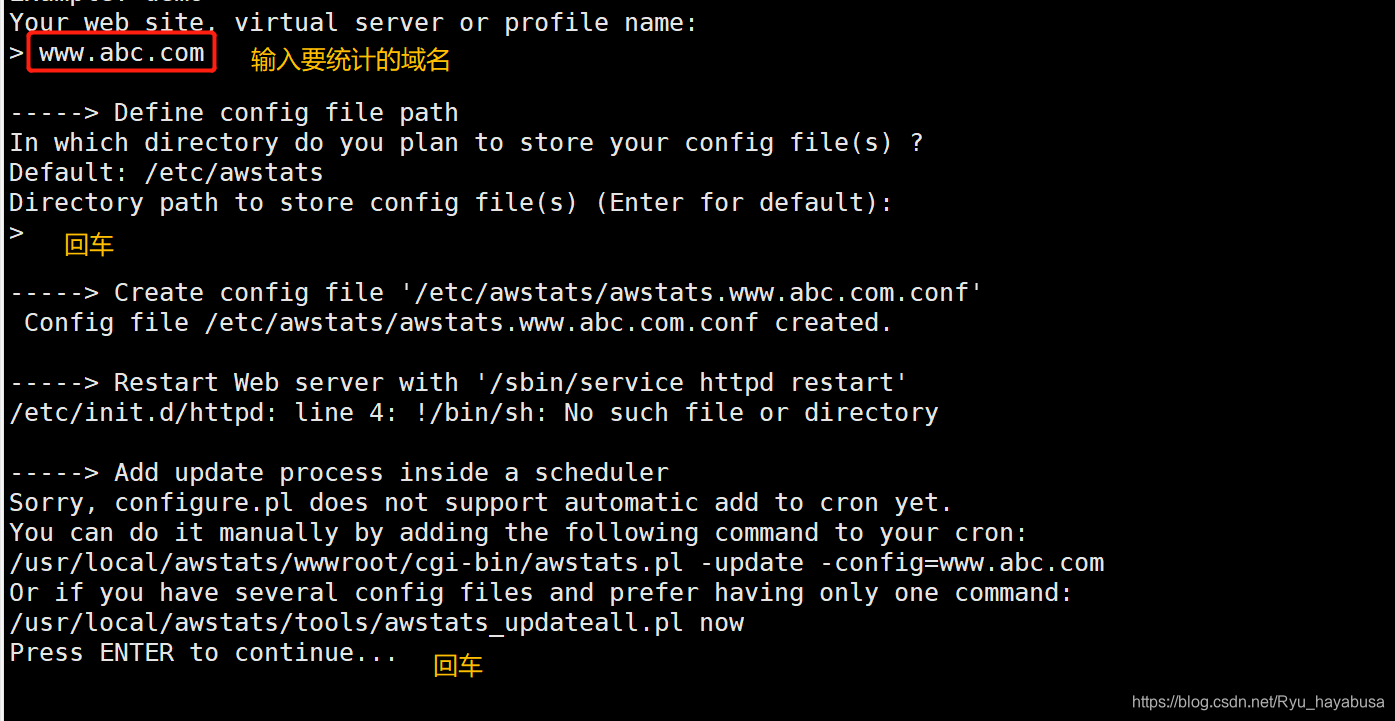Click the line 'Your web site, virtual server or profile name:'
Screen dimensions: 1395x721
pos(353,23)
